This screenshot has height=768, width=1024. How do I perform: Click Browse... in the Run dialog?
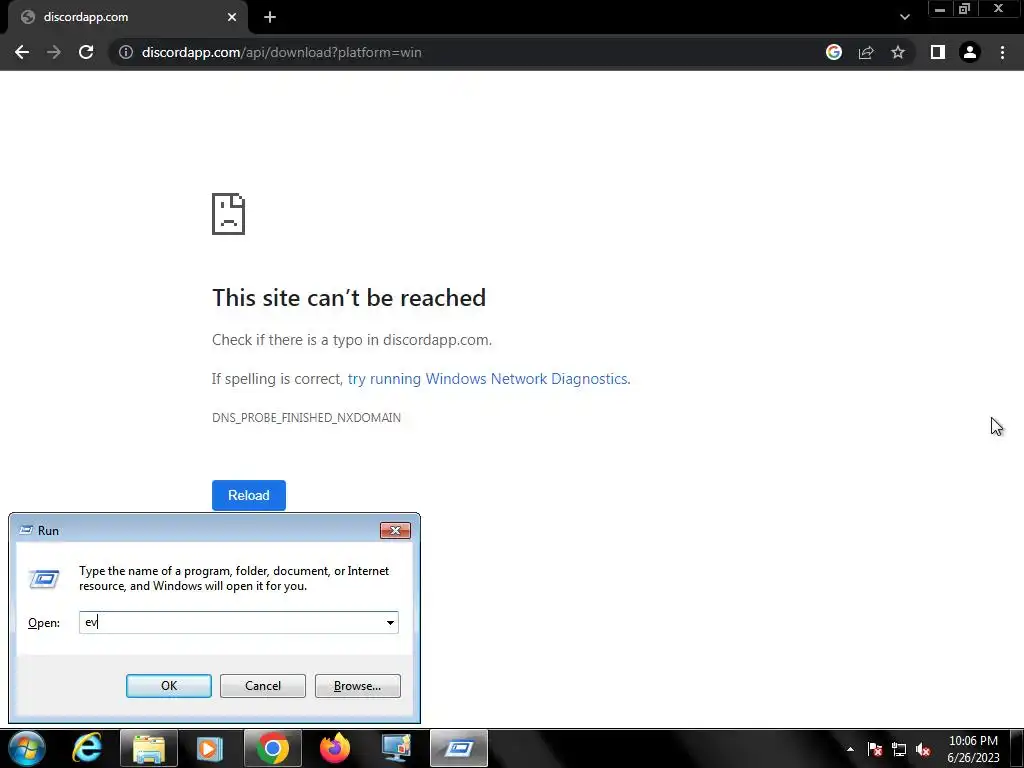(x=357, y=686)
